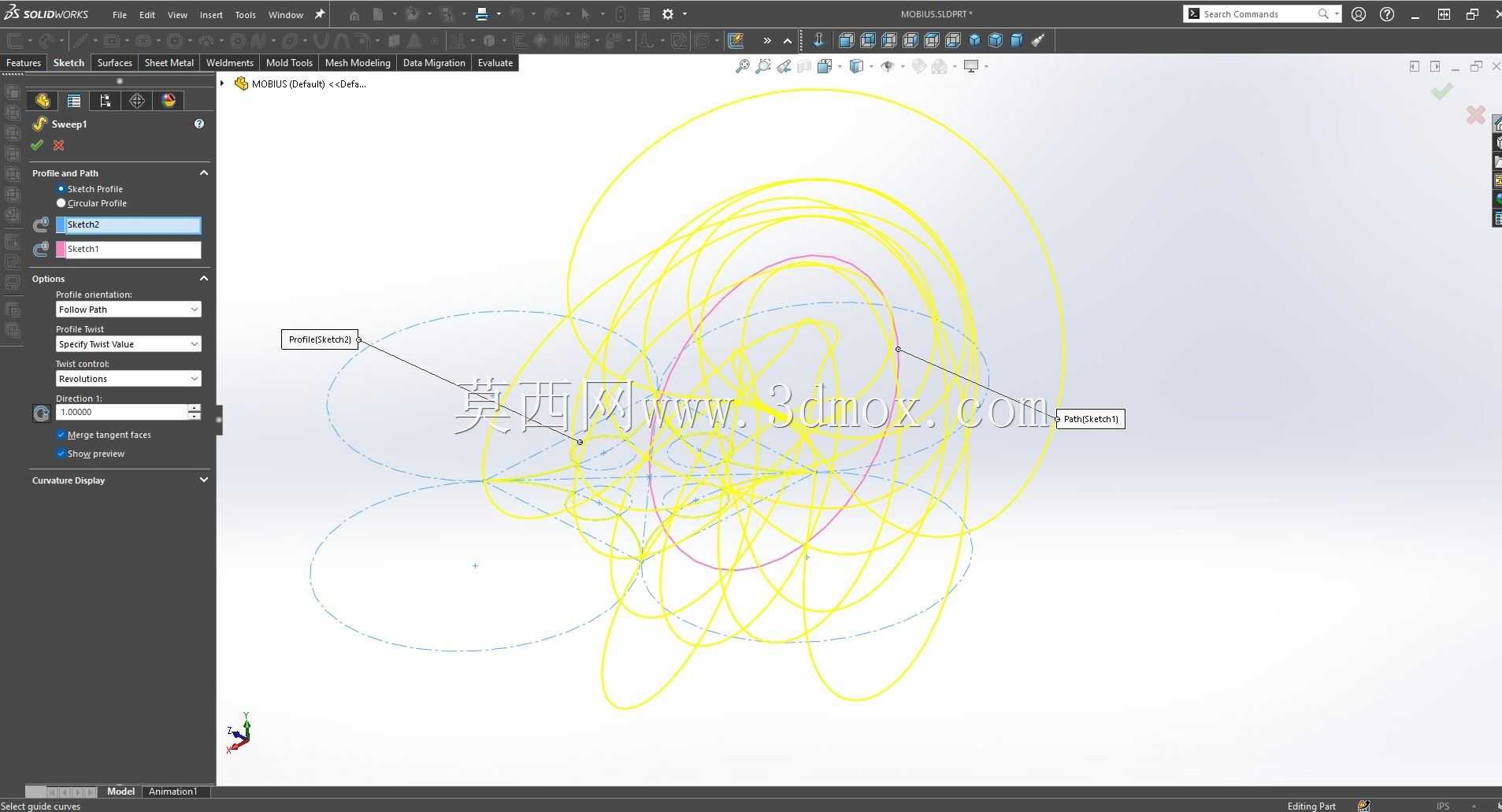Click the Zoom to Area icon

[762, 66]
